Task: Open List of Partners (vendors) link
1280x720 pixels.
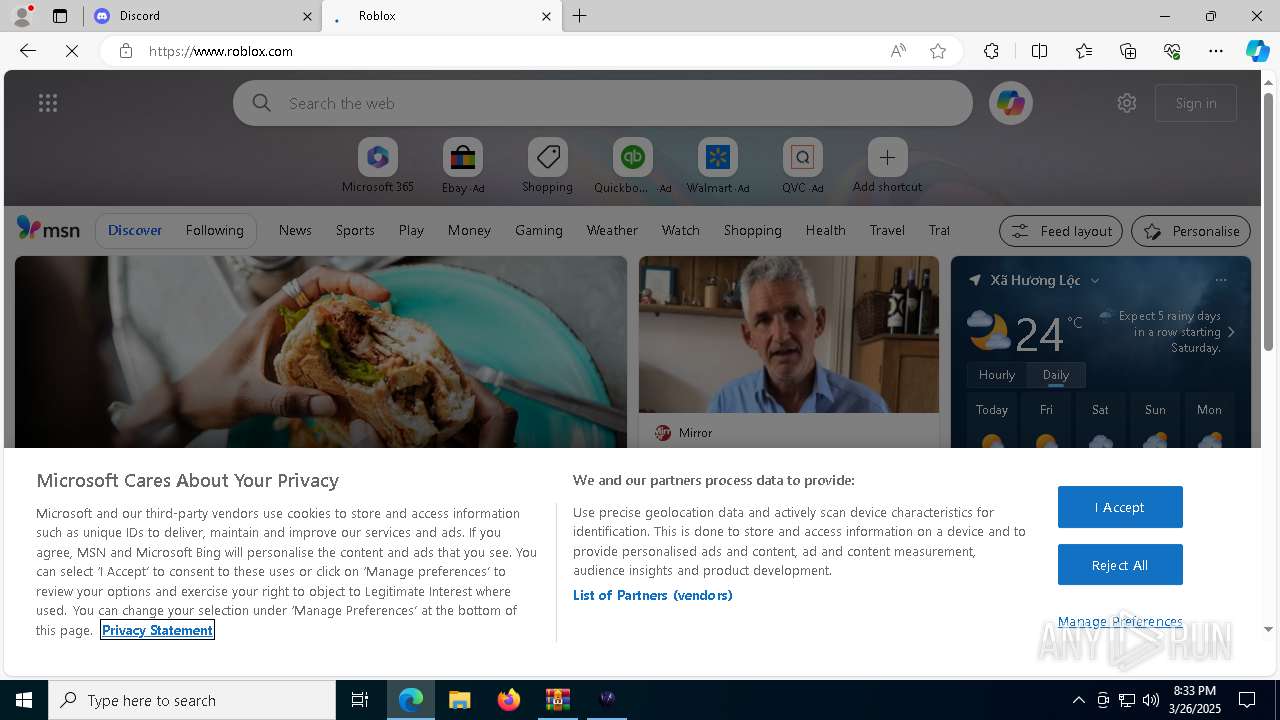Action: (x=652, y=595)
